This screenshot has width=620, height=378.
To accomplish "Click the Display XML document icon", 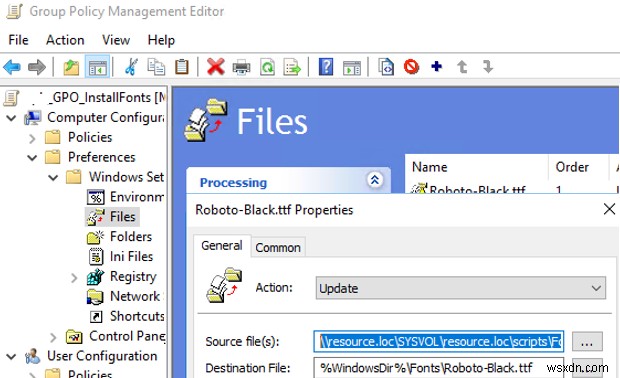I will point(386,67).
